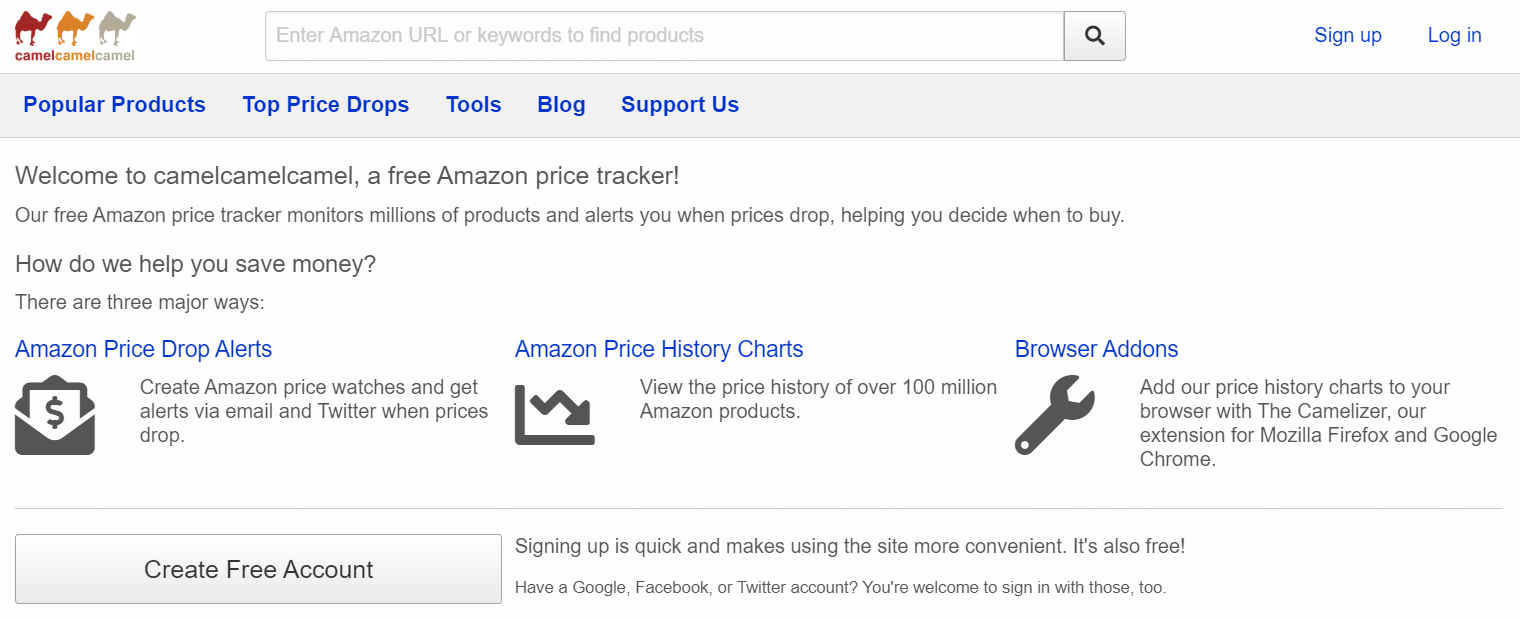Click the Sign up link
Screen dimensions: 1520x619
1347,34
